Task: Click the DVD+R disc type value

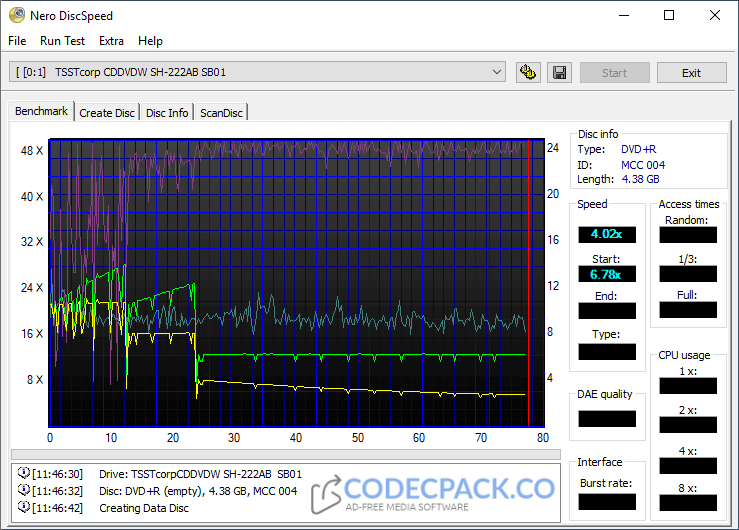Action: click(x=638, y=149)
